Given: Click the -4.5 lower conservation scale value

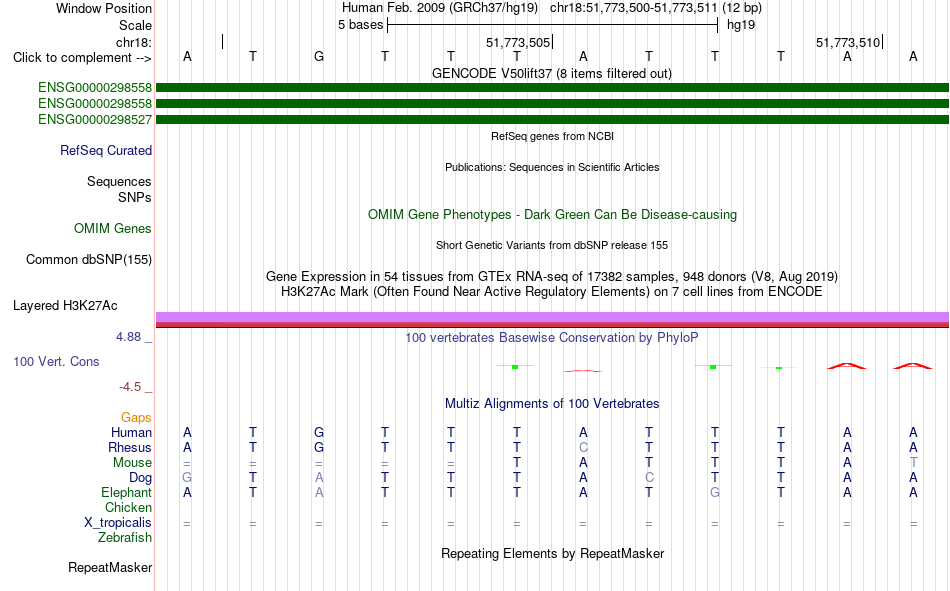Looking at the screenshot, I should (130, 387).
